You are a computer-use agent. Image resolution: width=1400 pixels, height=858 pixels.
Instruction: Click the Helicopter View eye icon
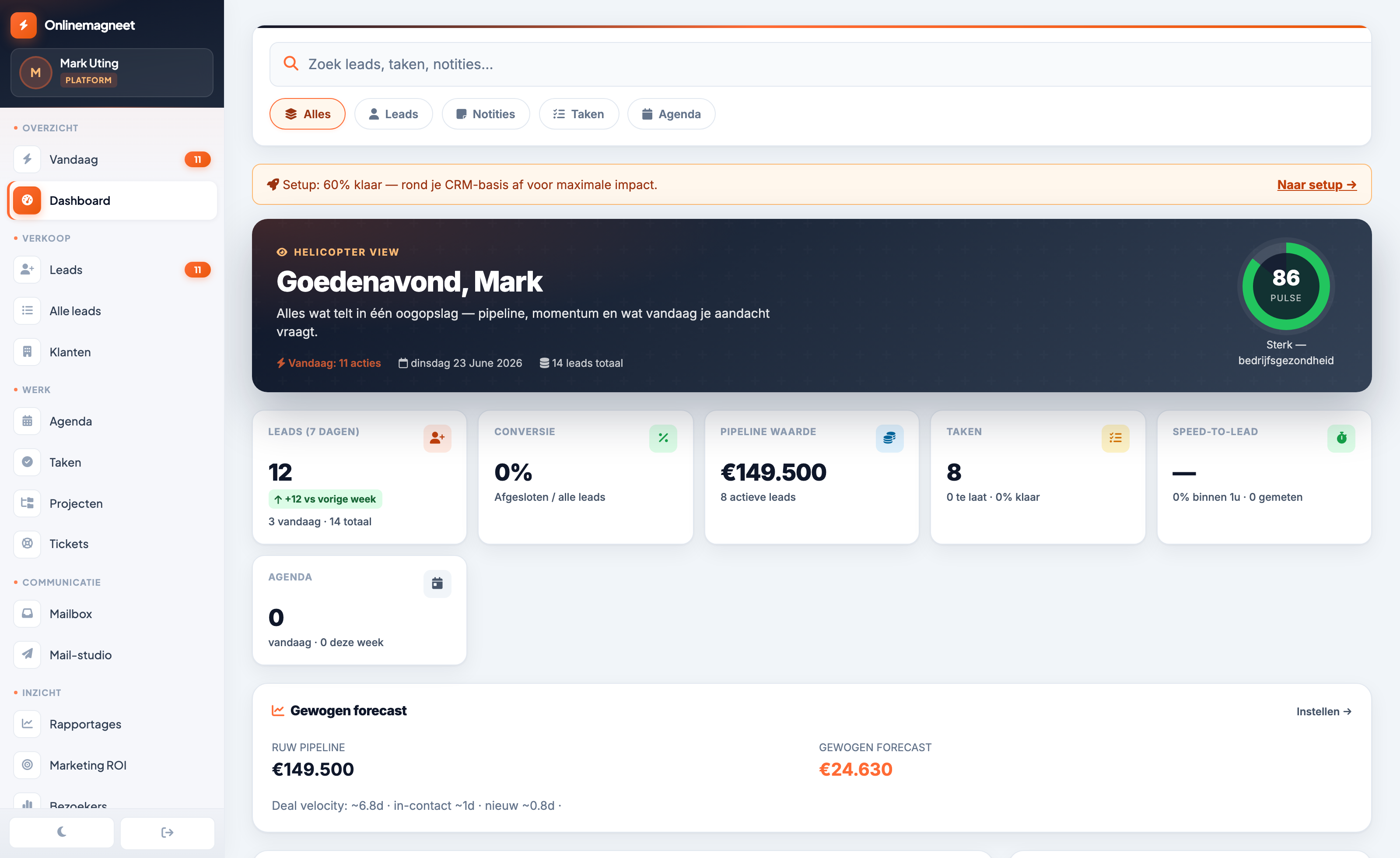coord(282,252)
